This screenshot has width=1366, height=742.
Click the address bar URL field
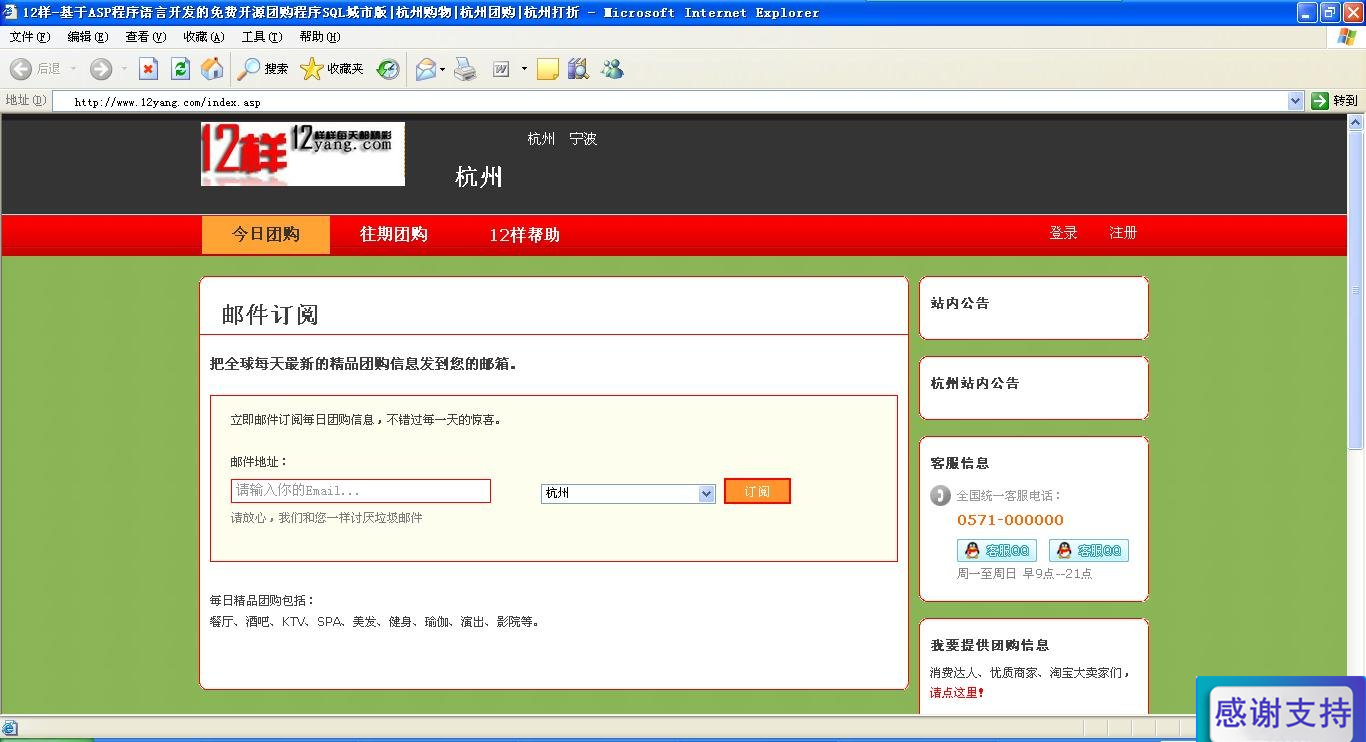(670, 101)
